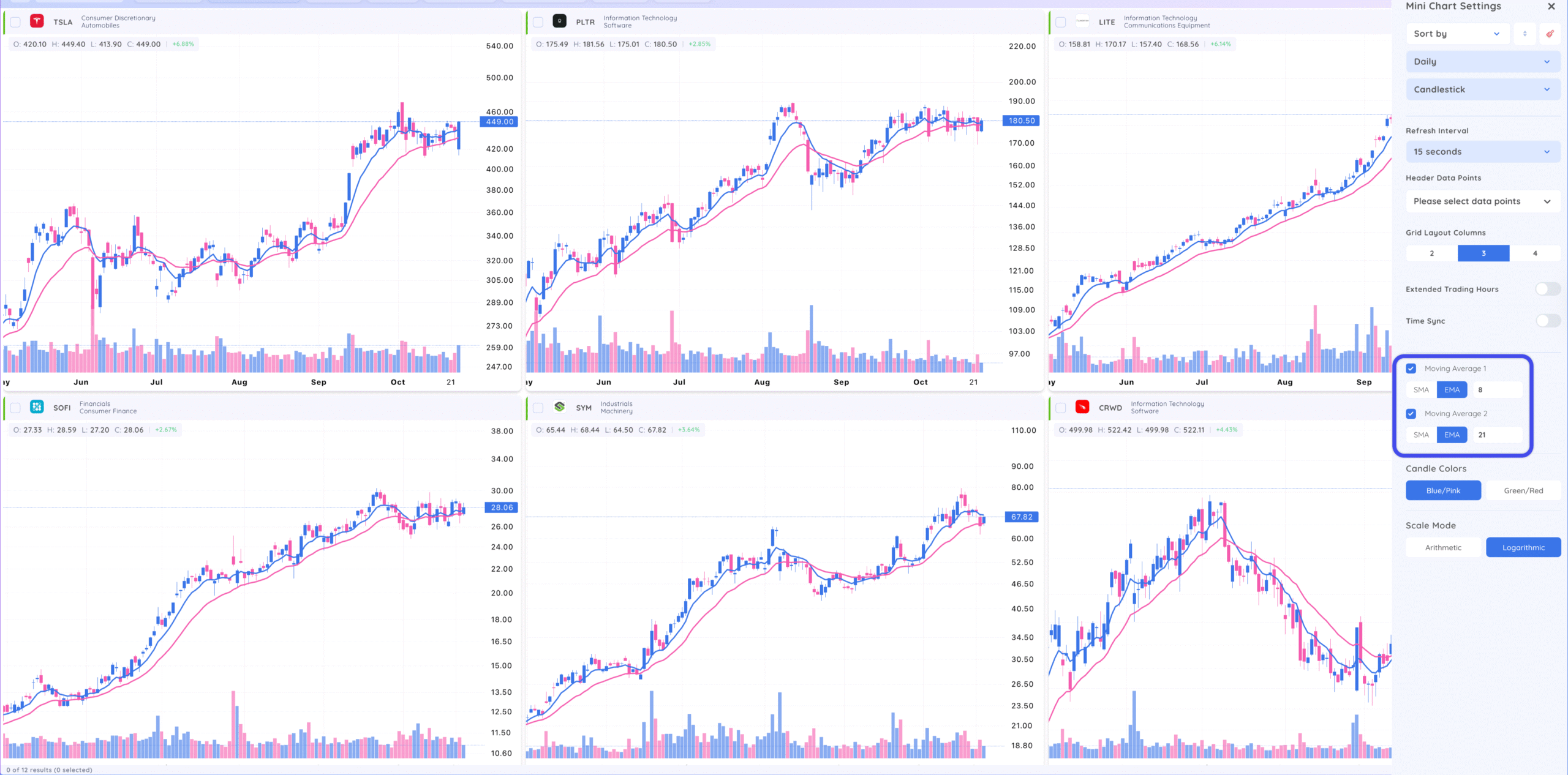Enable the Extended Trading Hours switch
Screen dimensions: 1568x775
[1547, 289]
